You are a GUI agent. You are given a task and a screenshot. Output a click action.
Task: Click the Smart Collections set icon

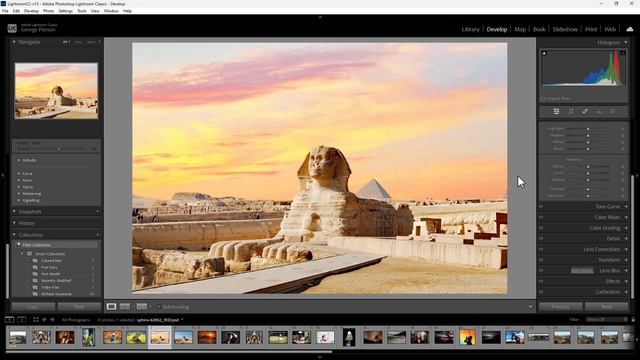tap(29, 254)
